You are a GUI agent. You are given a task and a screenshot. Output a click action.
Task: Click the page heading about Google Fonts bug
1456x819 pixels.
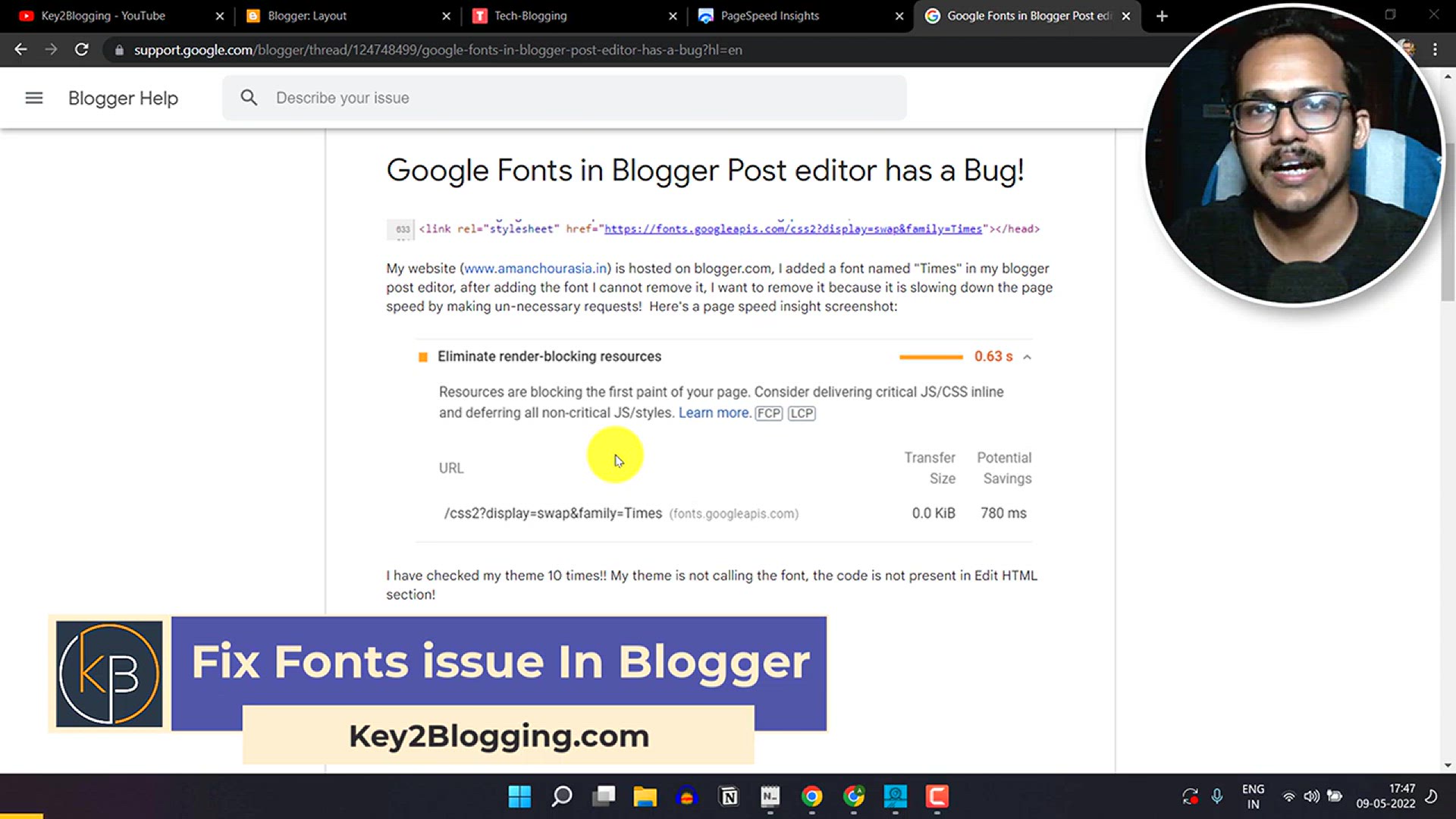coord(704,171)
